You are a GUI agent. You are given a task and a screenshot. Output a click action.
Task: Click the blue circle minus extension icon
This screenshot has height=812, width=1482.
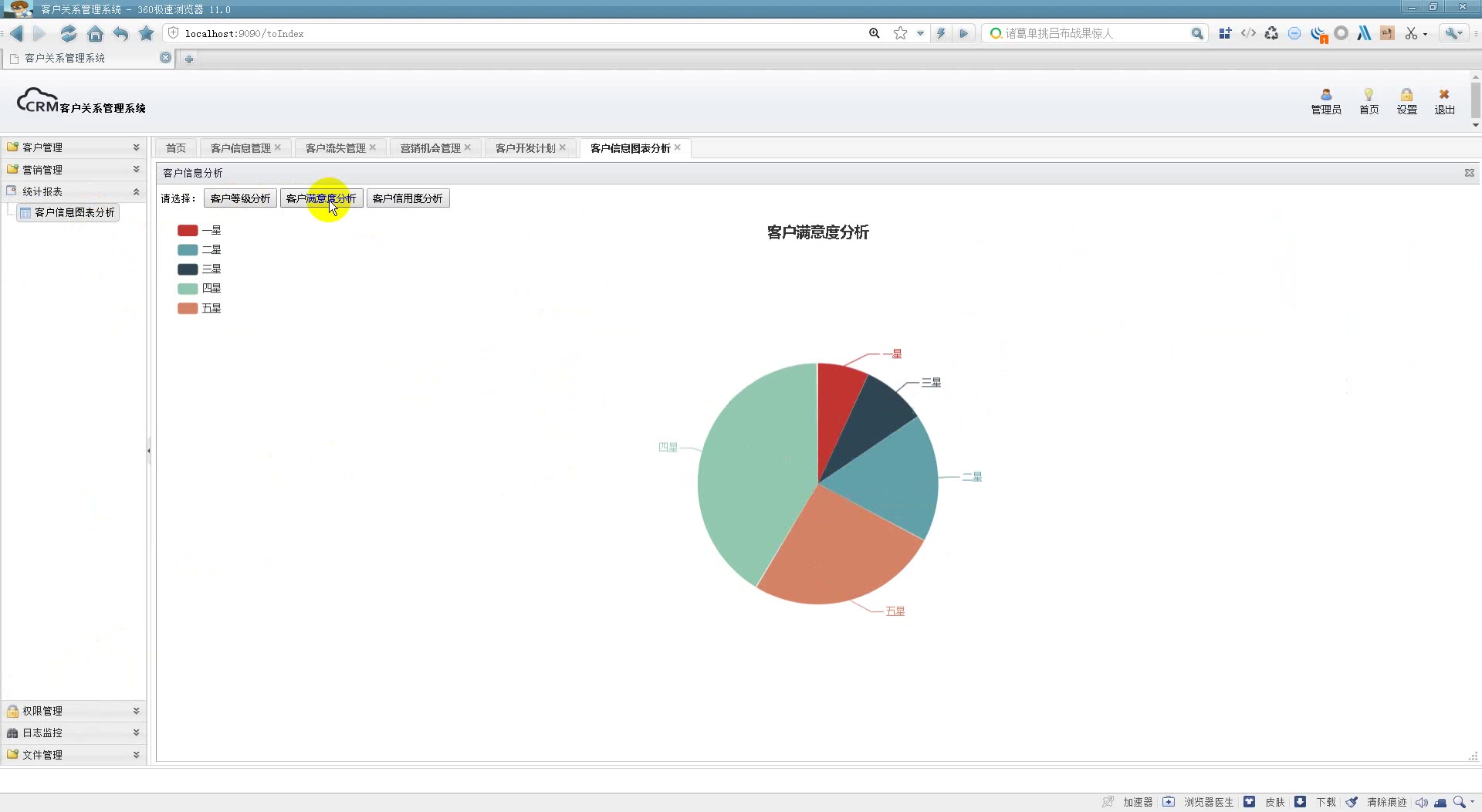tap(1294, 33)
